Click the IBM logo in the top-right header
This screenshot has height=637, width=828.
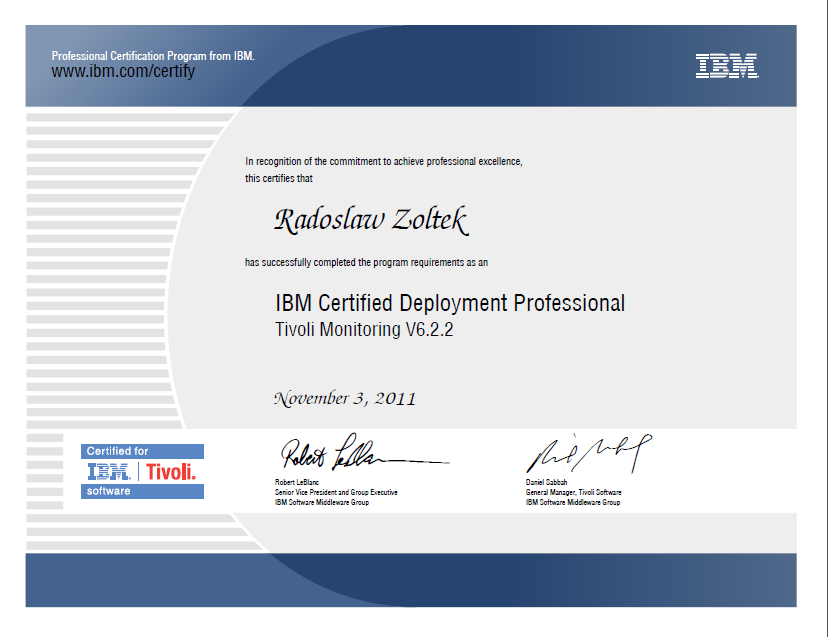click(x=726, y=66)
